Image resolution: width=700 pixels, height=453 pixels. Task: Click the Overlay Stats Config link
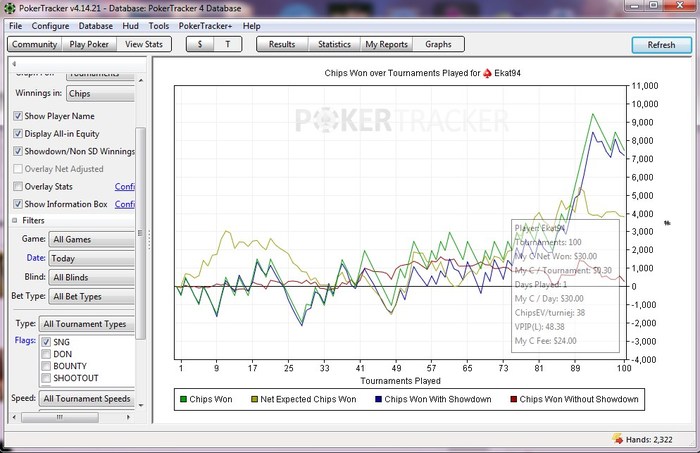125,187
